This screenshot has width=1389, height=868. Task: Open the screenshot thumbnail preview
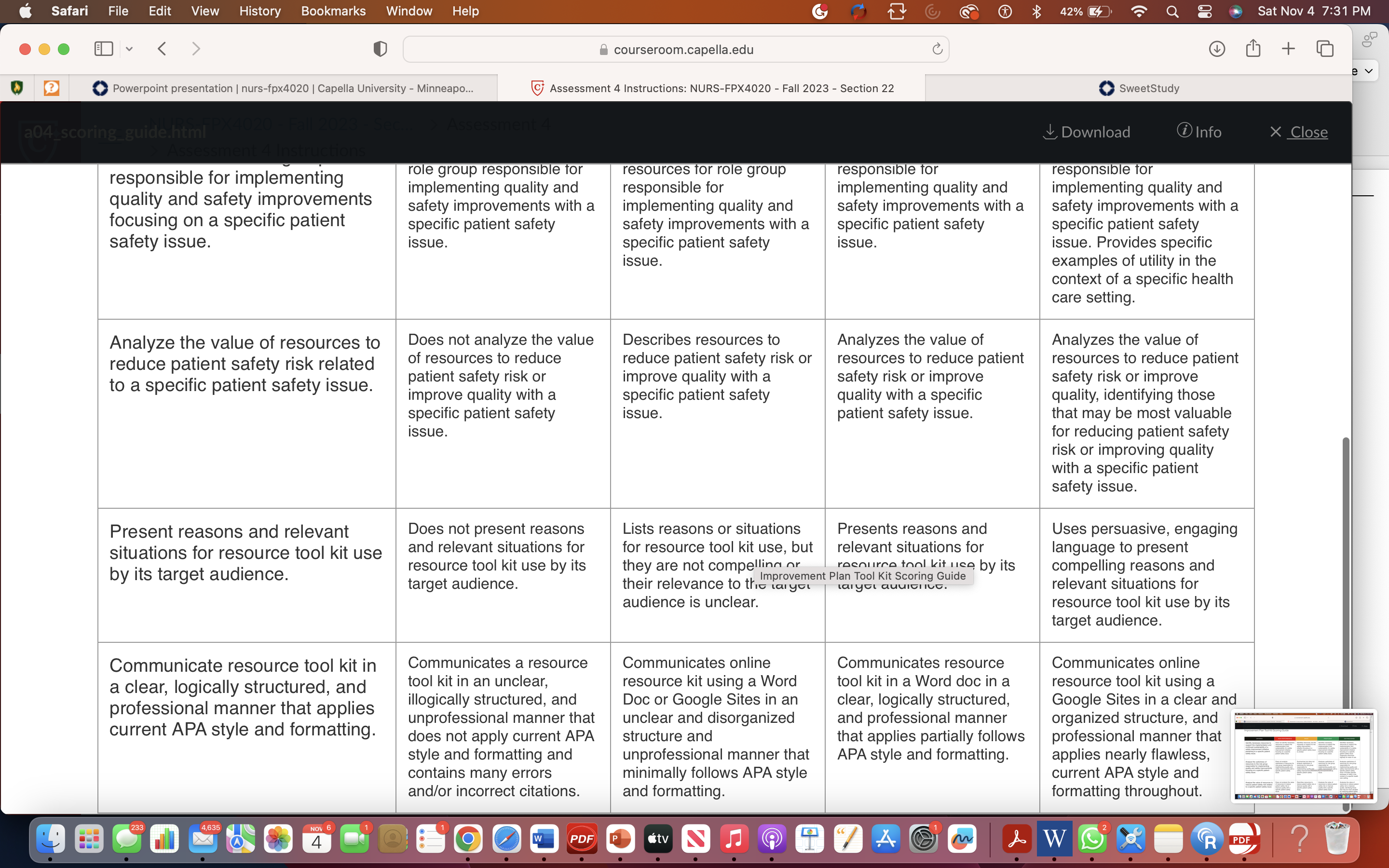click(x=1304, y=756)
